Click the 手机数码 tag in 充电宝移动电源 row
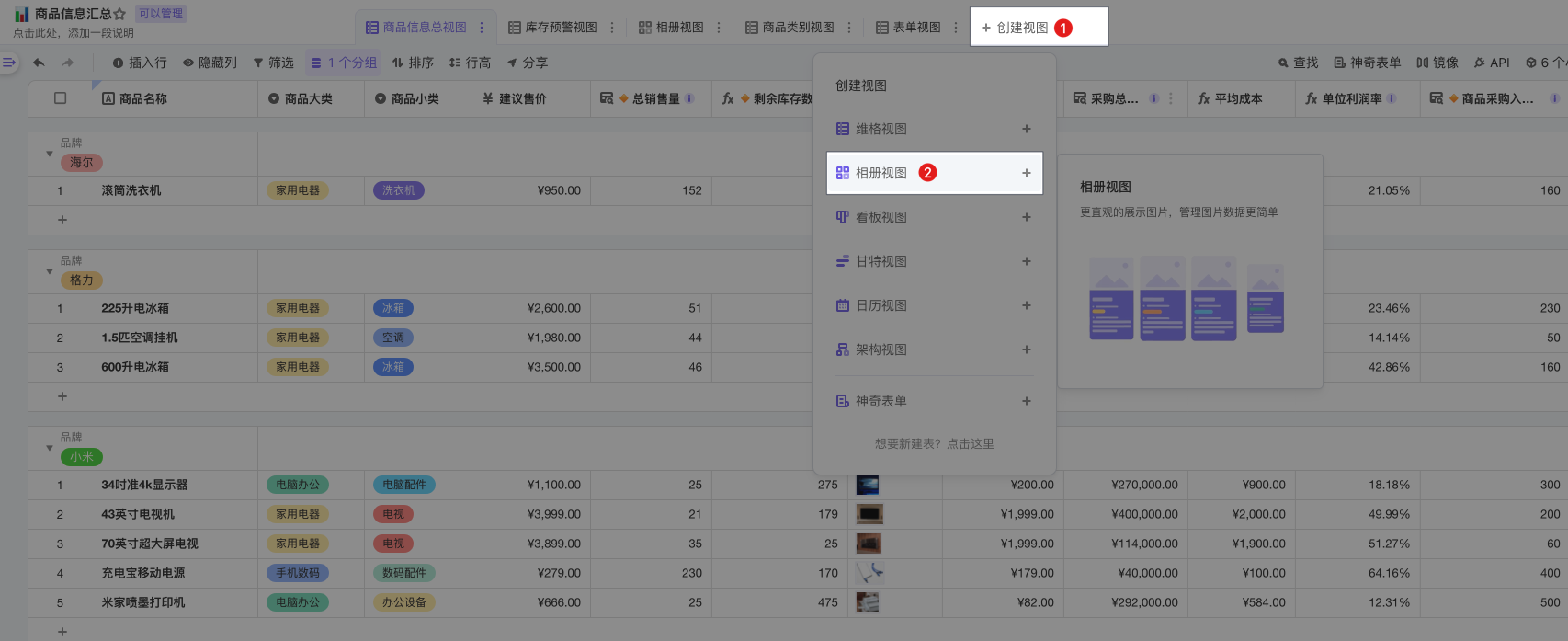The image size is (1568, 641). [298, 573]
